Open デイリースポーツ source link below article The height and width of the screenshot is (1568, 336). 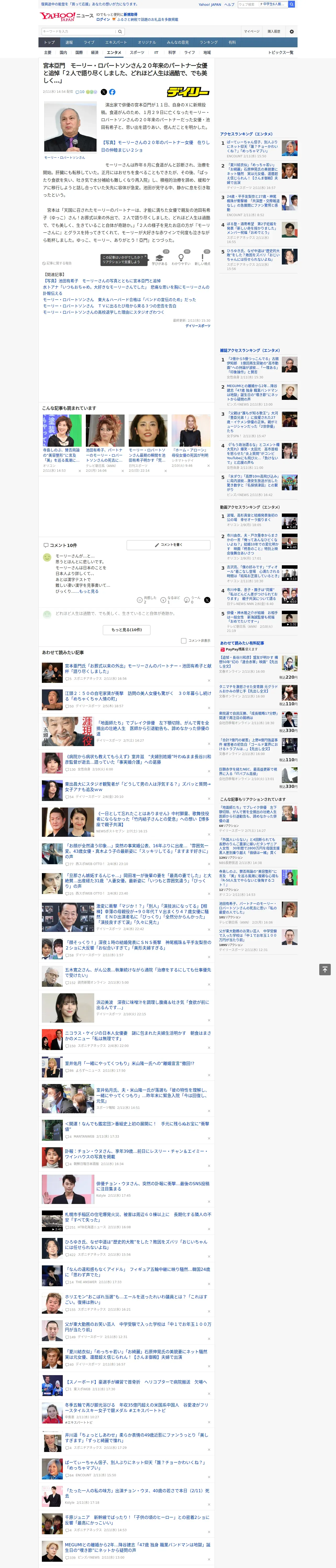click(x=198, y=326)
